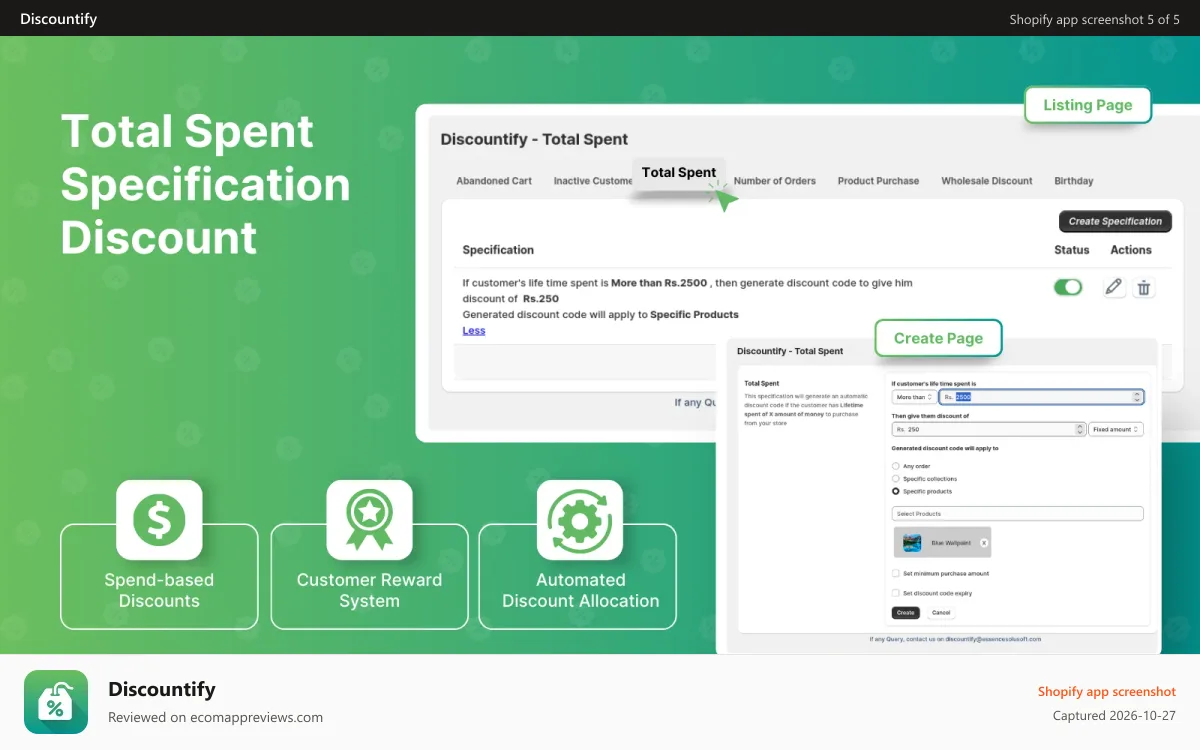Click the dollar Spend-based Discounts icon
The height and width of the screenshot is (750, 1200).
click(159, 519)
